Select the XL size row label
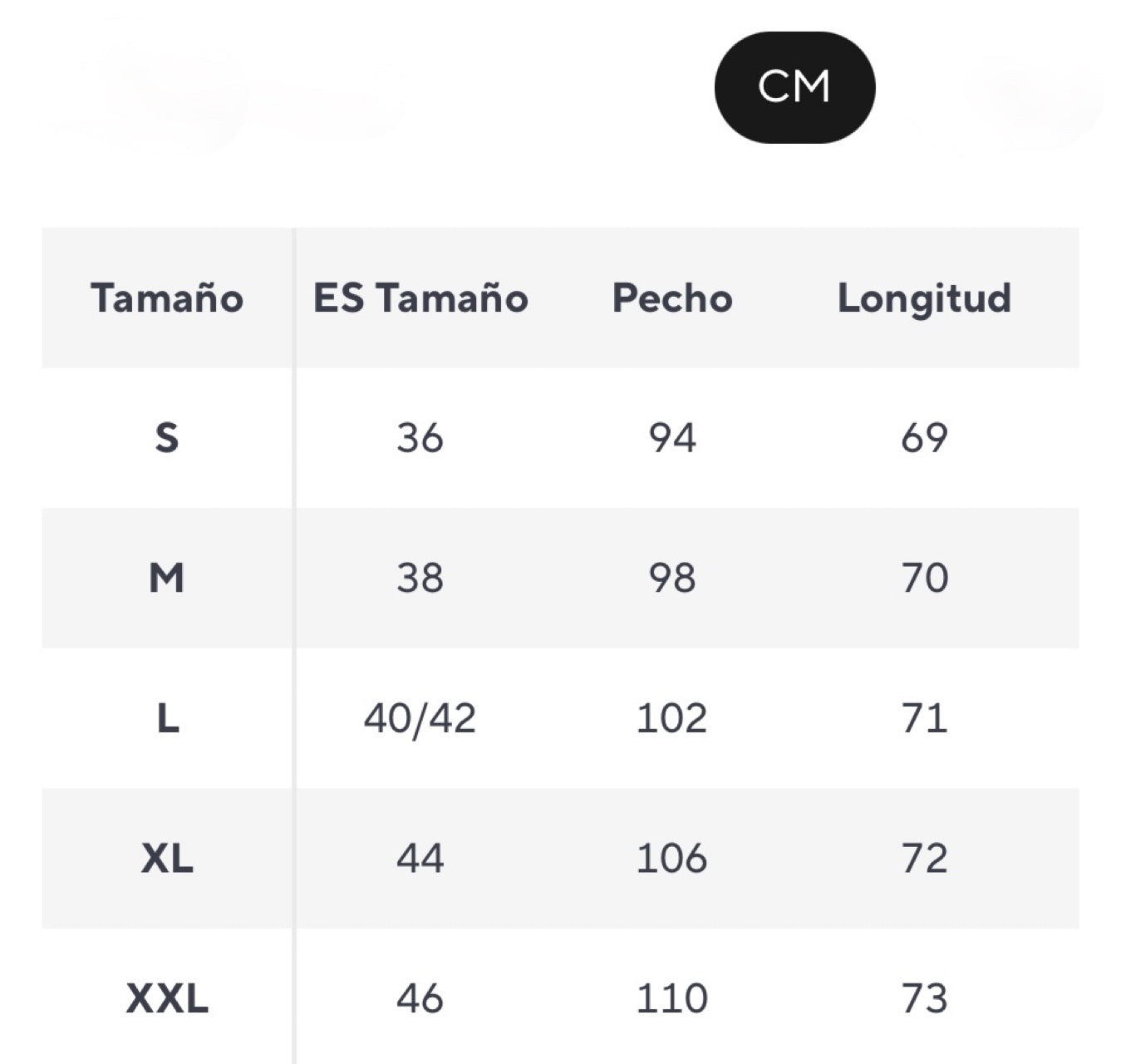The height and width of the screenshot is (1064, 1121). coord(167,858)
